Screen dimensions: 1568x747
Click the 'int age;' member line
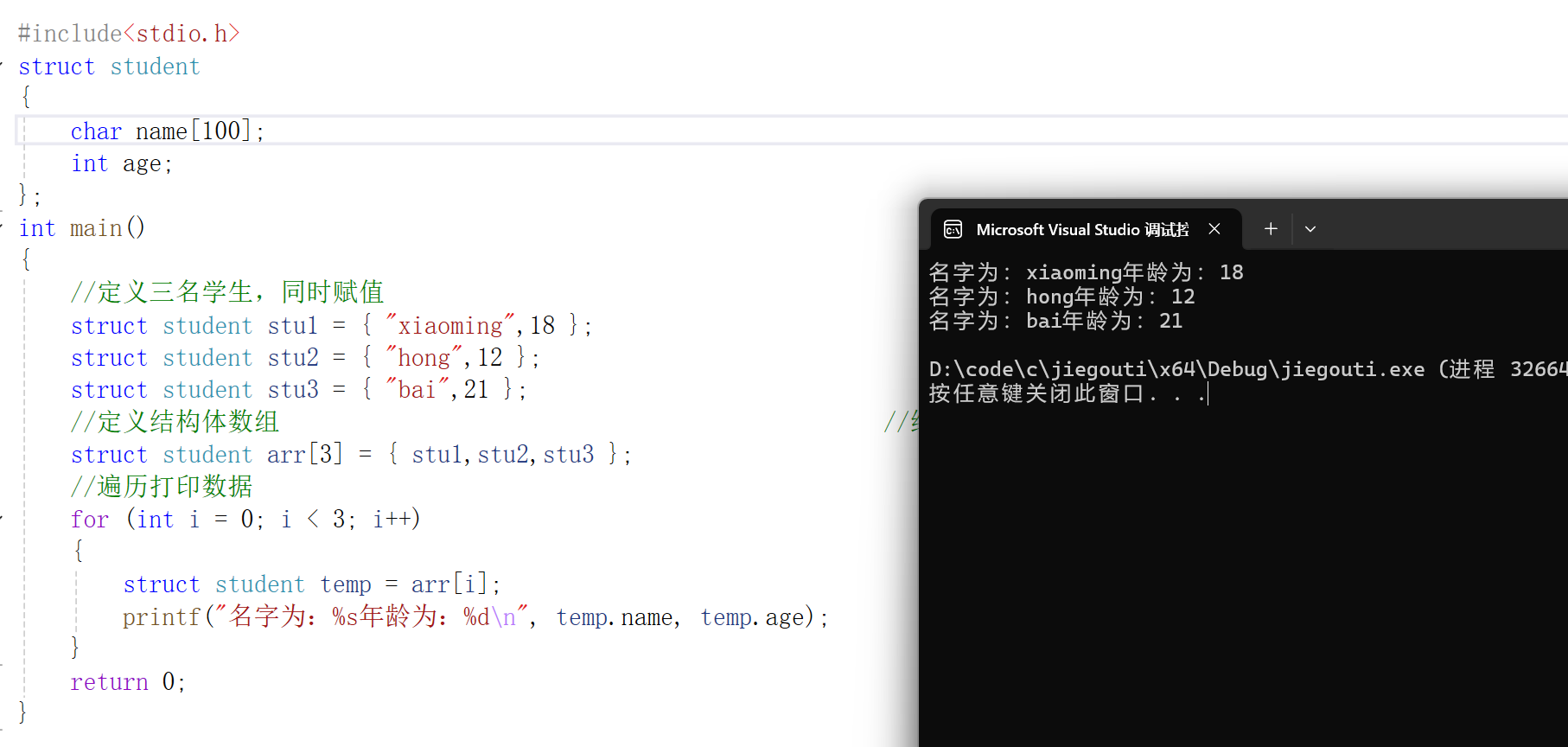tap(122, 164)
